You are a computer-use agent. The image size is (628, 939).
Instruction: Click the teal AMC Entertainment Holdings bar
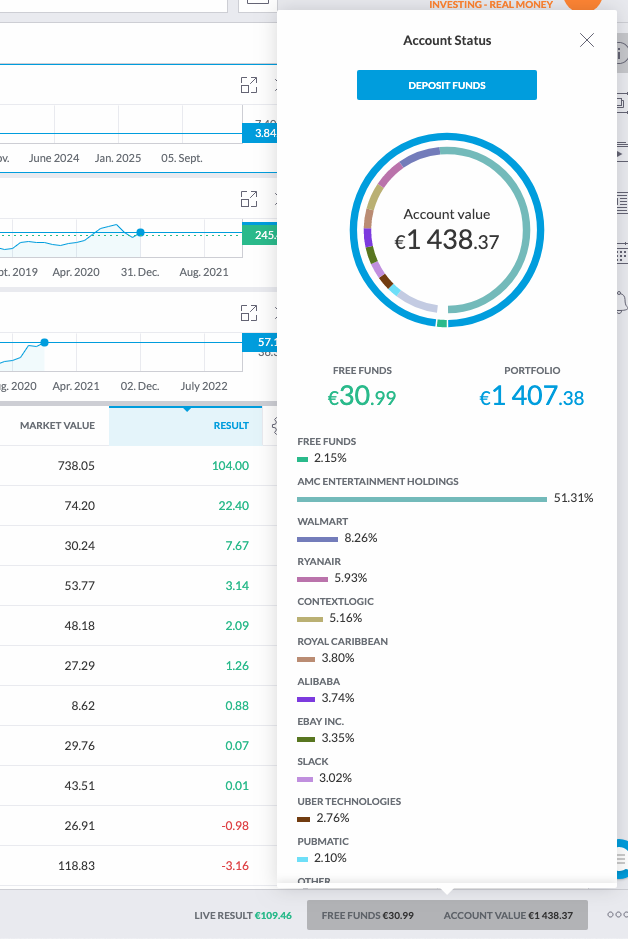pos(422,499)
